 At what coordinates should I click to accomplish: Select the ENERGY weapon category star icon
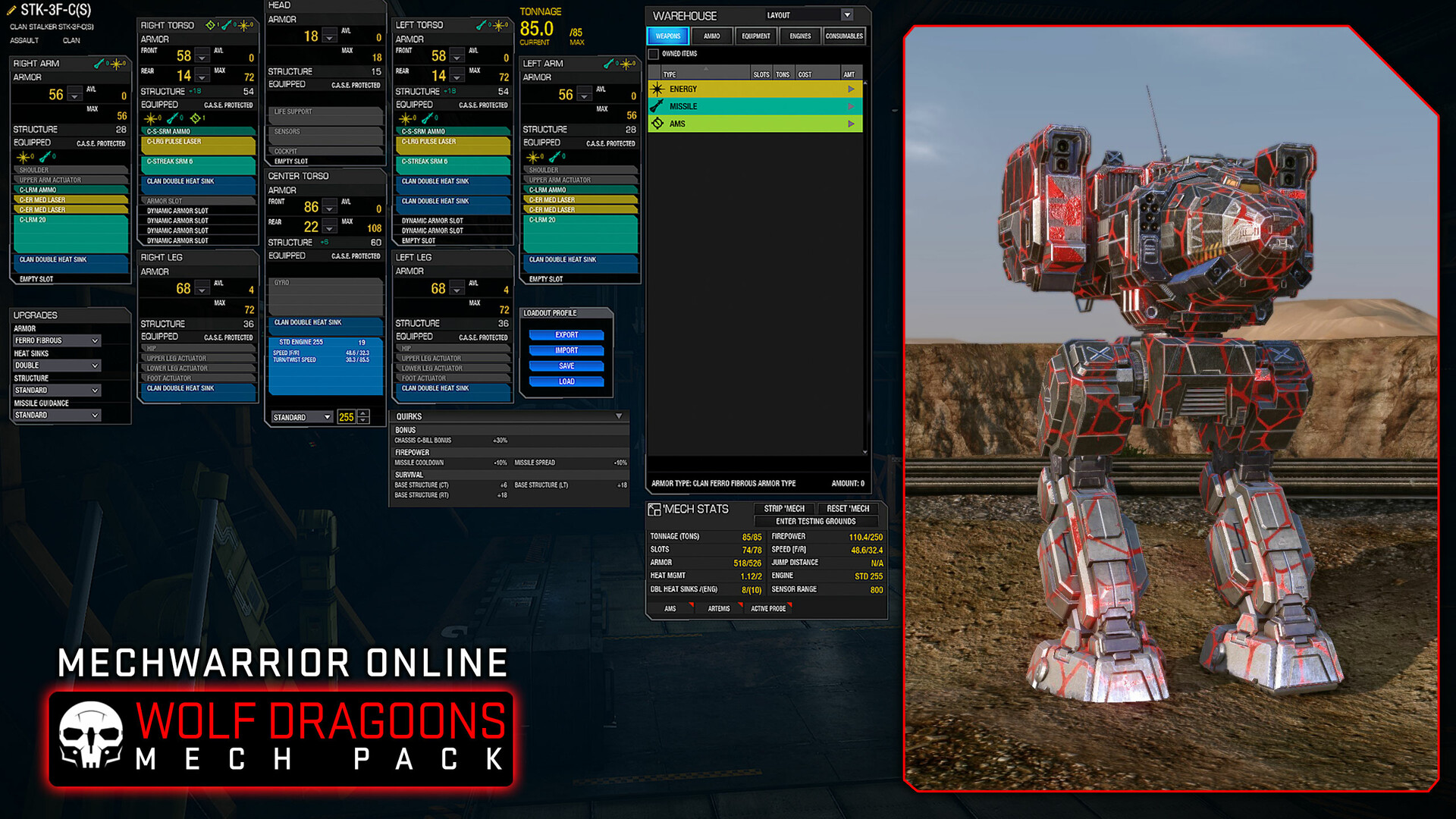[657, 89]
